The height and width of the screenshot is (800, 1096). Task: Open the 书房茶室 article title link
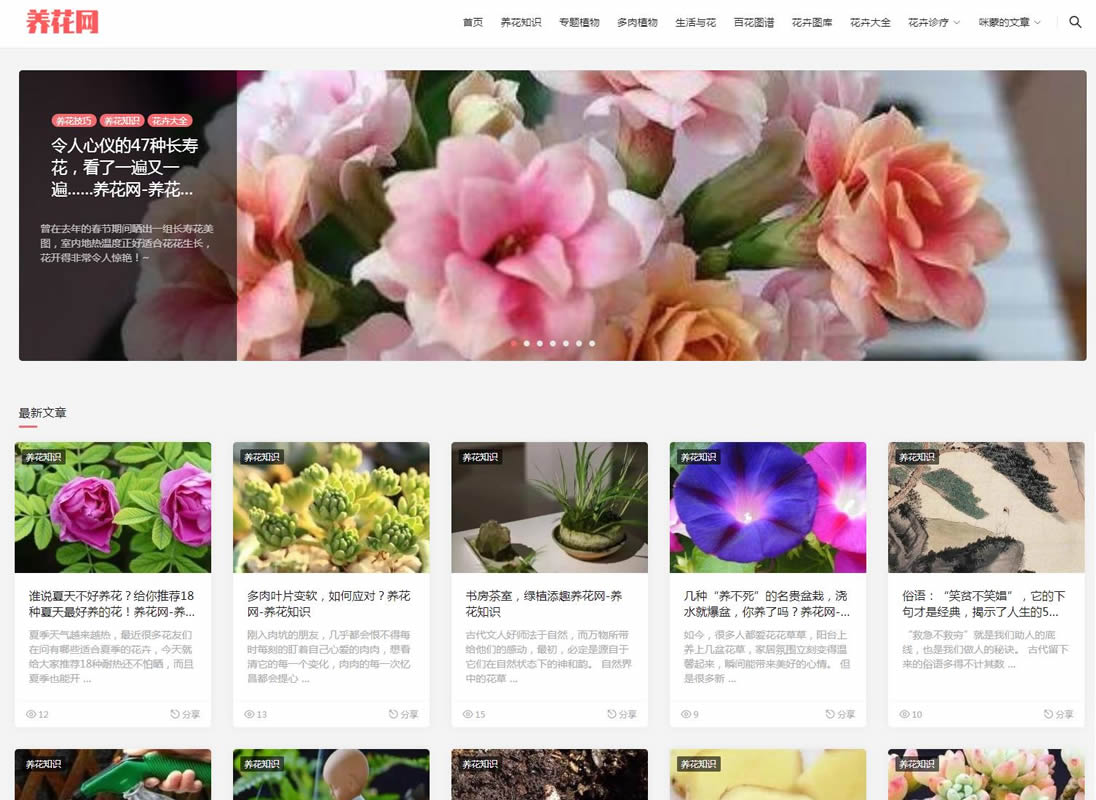pyautogui.click(x=546, y=604)
